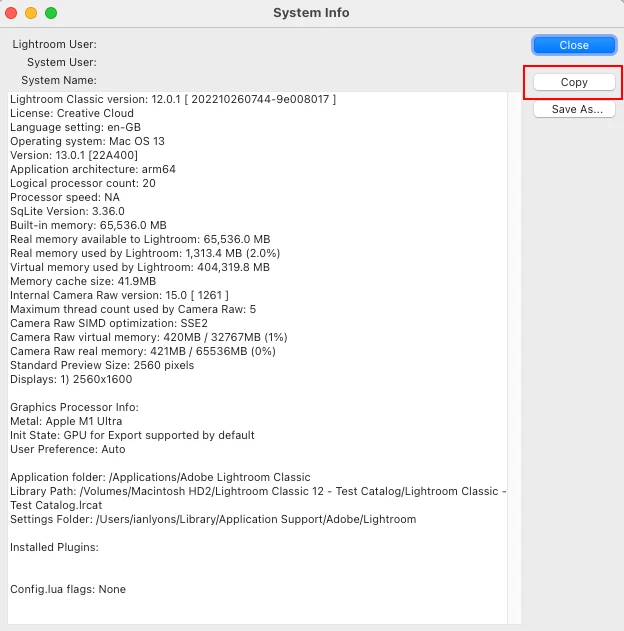
Task: Select the Displays: 1) 2560x1600 line
Action: [71, 379]
